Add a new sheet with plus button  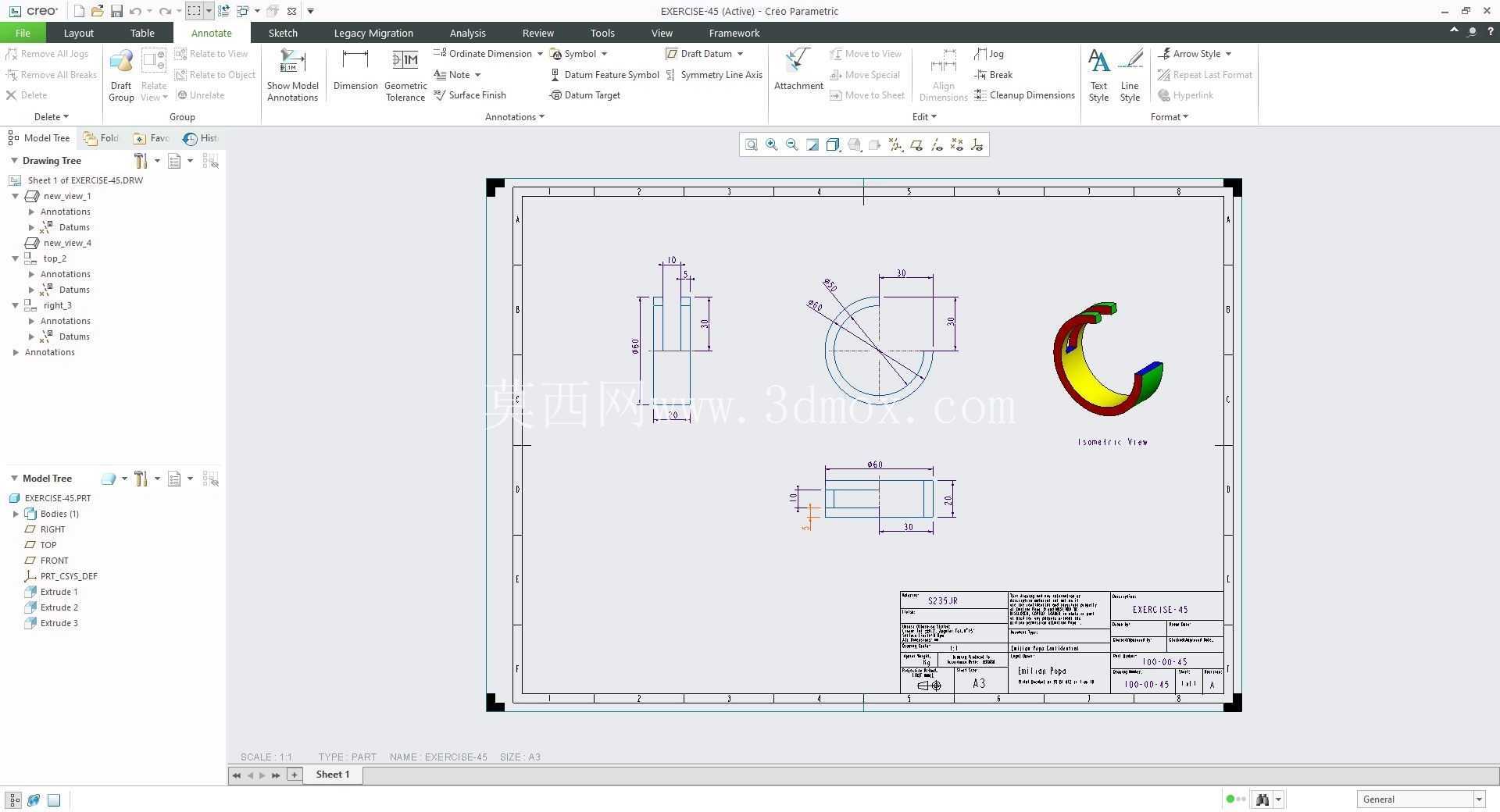(295, 775)
